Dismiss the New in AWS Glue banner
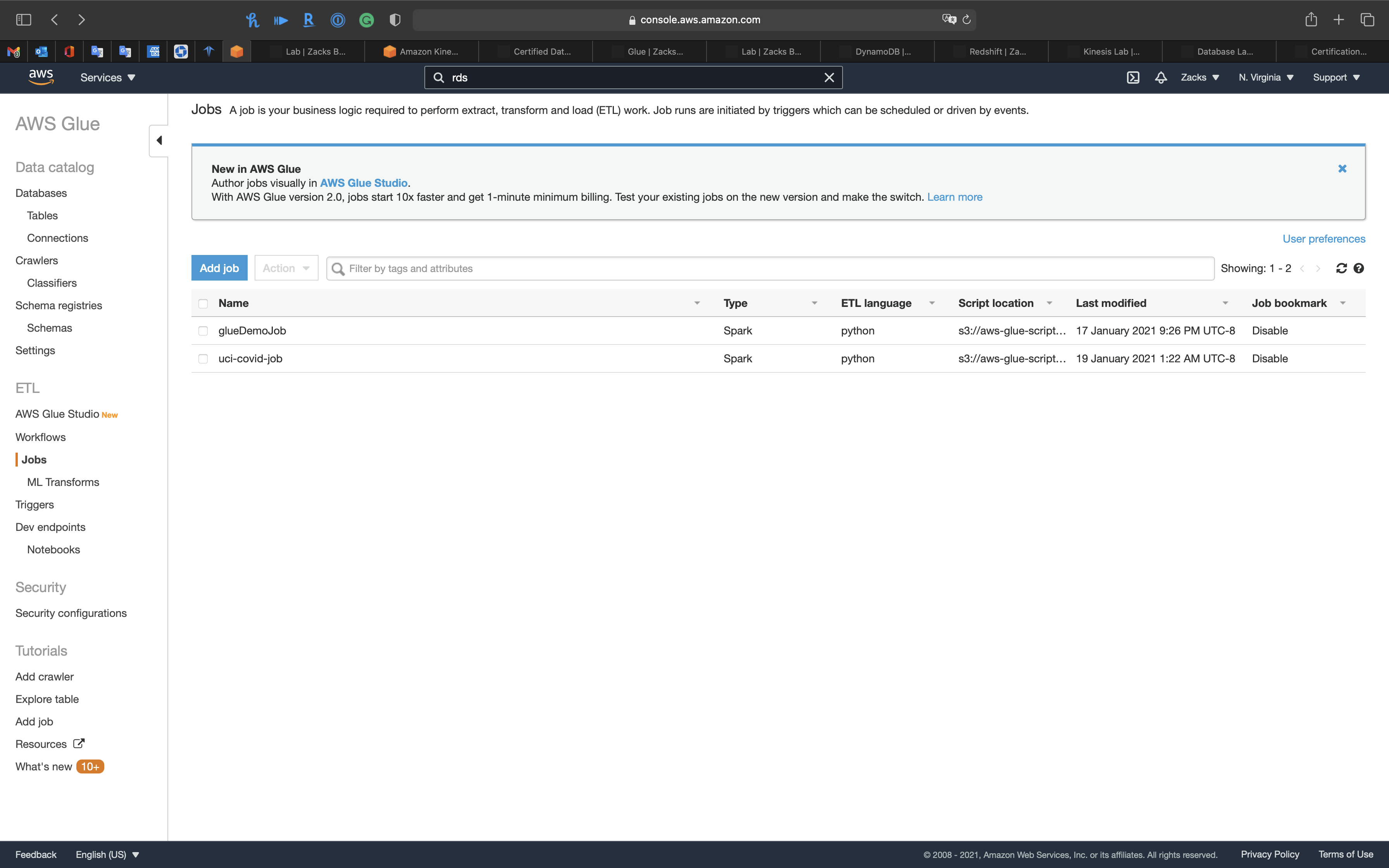Image resolution: width=1389 pixels, height=868 pixels. 1342,169
